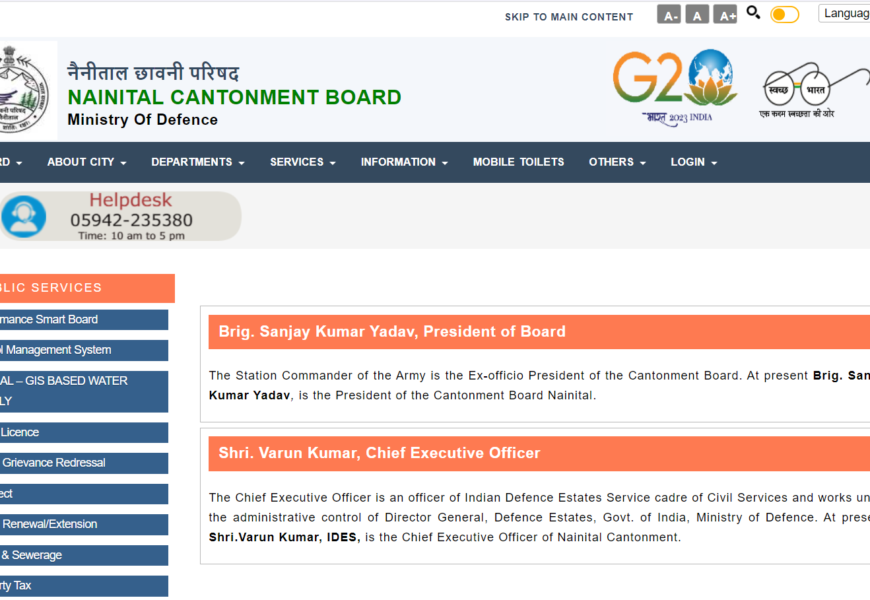Viewport: 870px width, 600px height.
Task: Reset font size with A button
Action: pyautogui.click(x=697, y=14)
